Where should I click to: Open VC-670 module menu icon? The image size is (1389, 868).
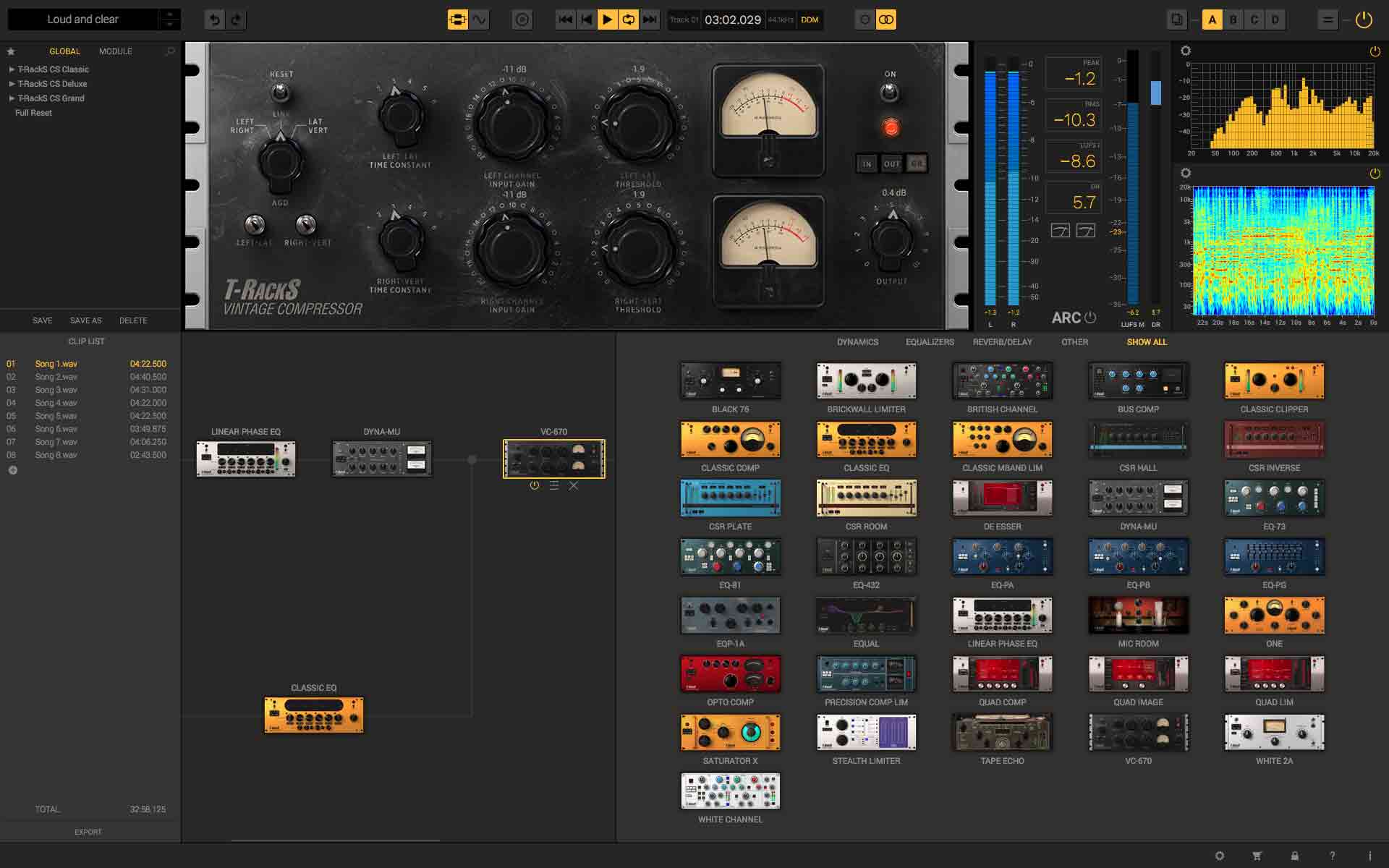click(554, 486)
